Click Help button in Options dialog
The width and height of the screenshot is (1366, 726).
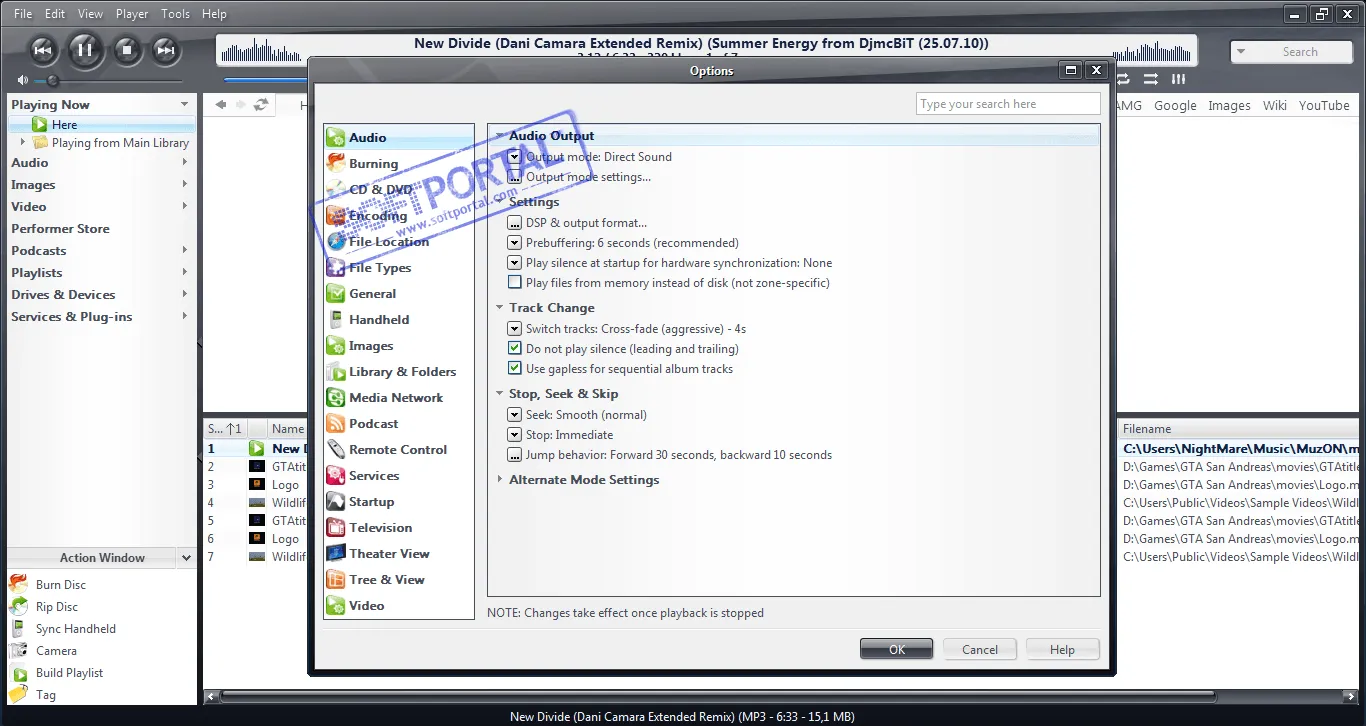click(x=1062, y=649)
